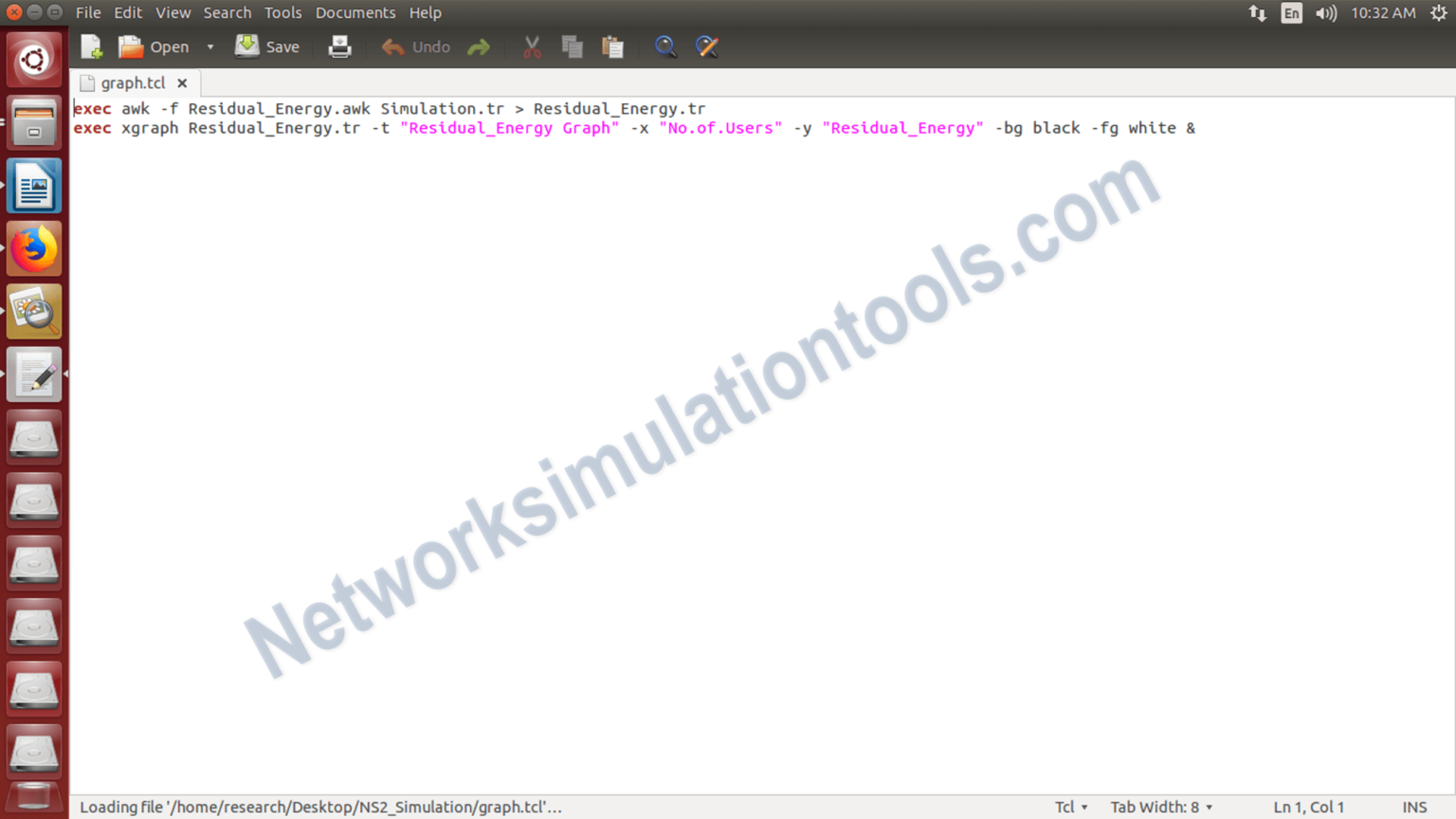
Task: Redo the undone action
Action: pos(478,45)
